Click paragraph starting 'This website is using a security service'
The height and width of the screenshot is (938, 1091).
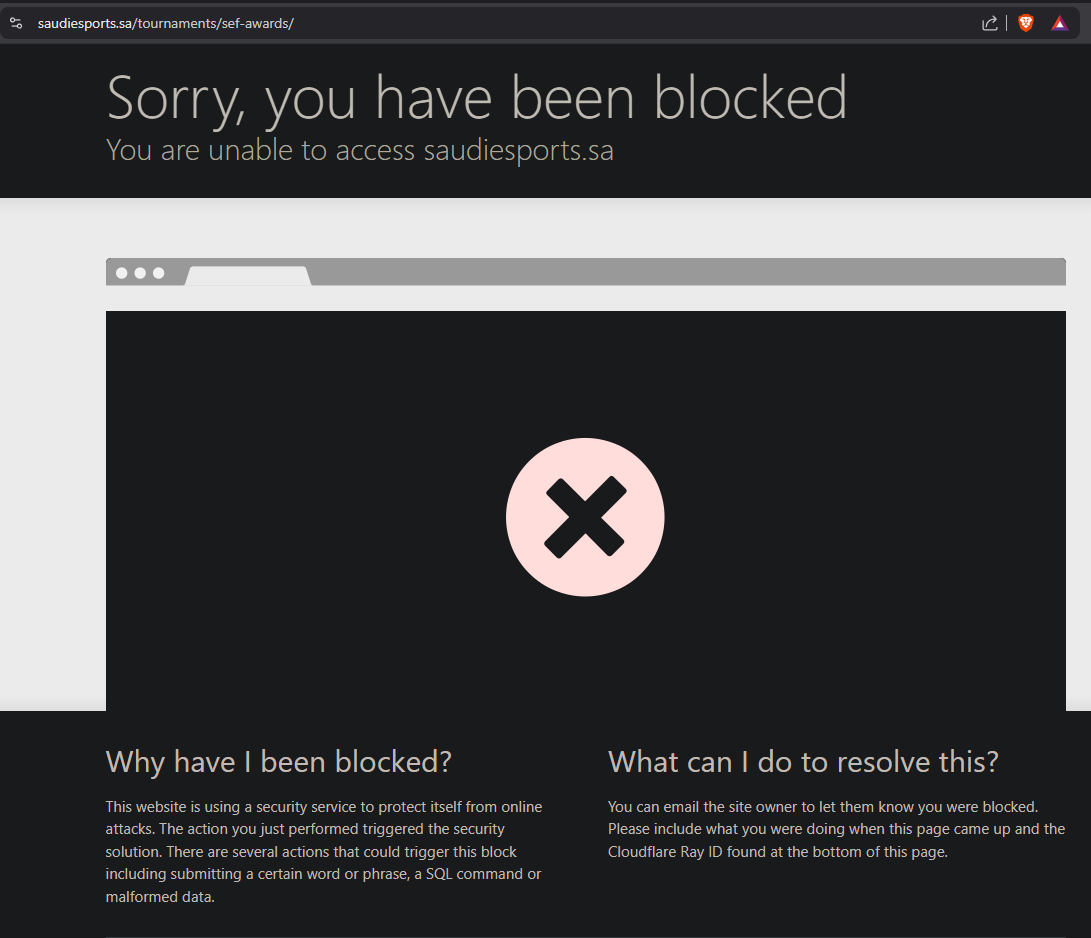[x=324, y=852]
